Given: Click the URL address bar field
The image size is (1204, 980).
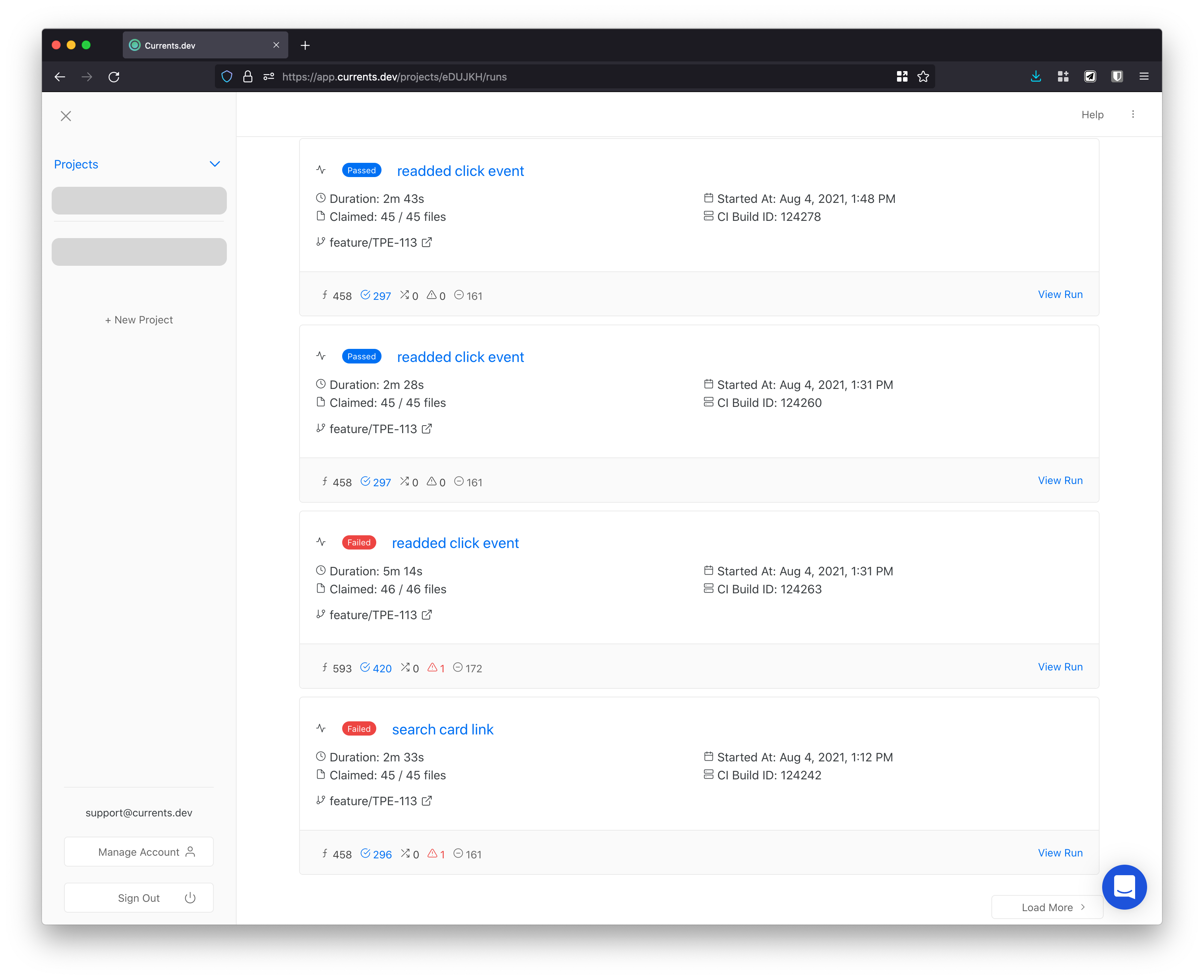Looking at the screenshot, I should coord(565,77).
